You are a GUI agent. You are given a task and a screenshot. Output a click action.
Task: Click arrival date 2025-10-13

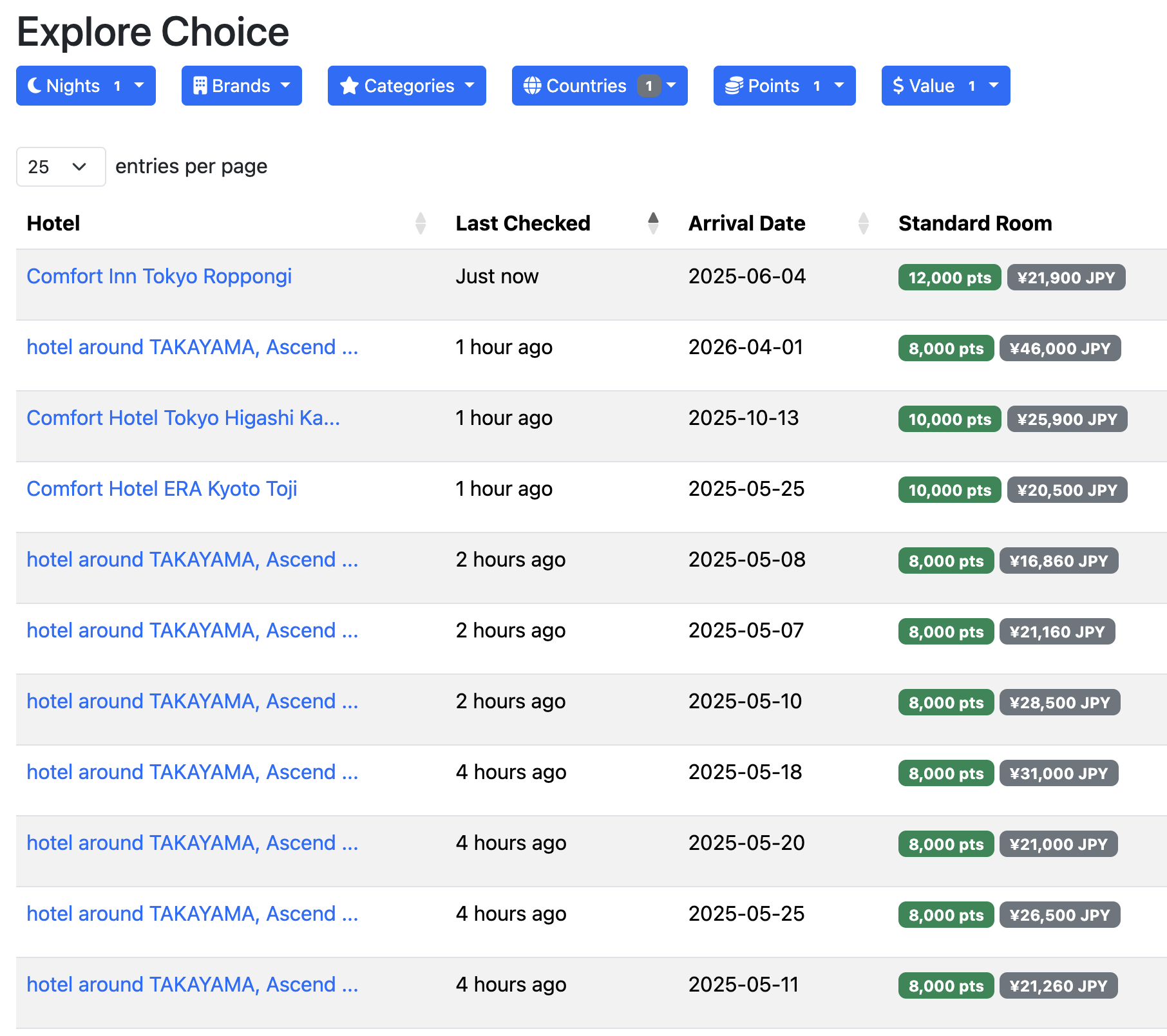point(743,418)
